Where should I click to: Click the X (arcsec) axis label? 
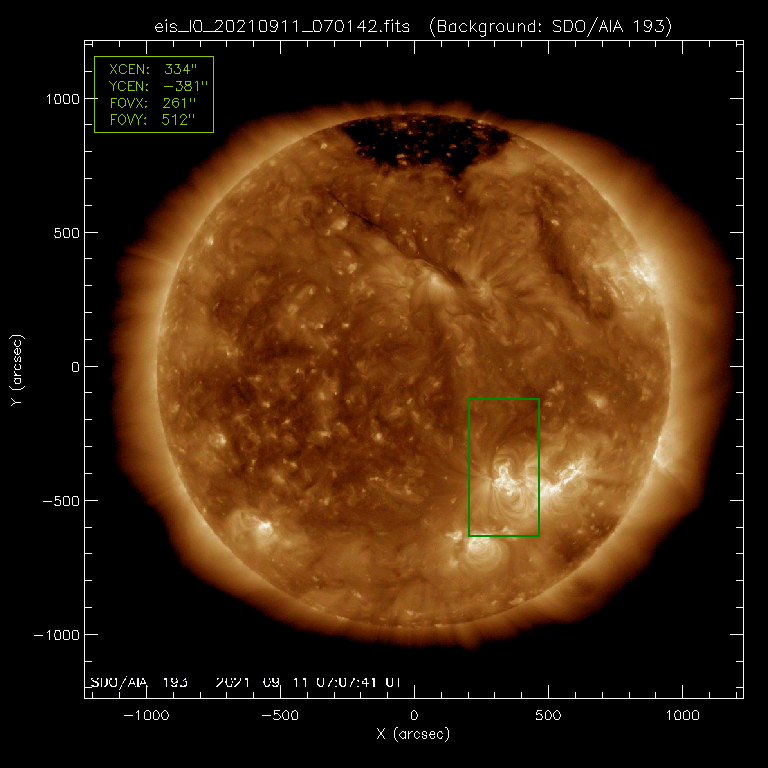point(413,735)
